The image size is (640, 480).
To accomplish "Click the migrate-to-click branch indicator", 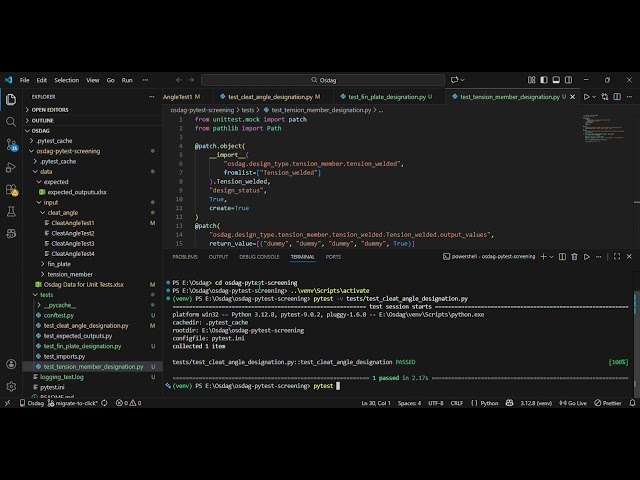I will coord(73,403).
